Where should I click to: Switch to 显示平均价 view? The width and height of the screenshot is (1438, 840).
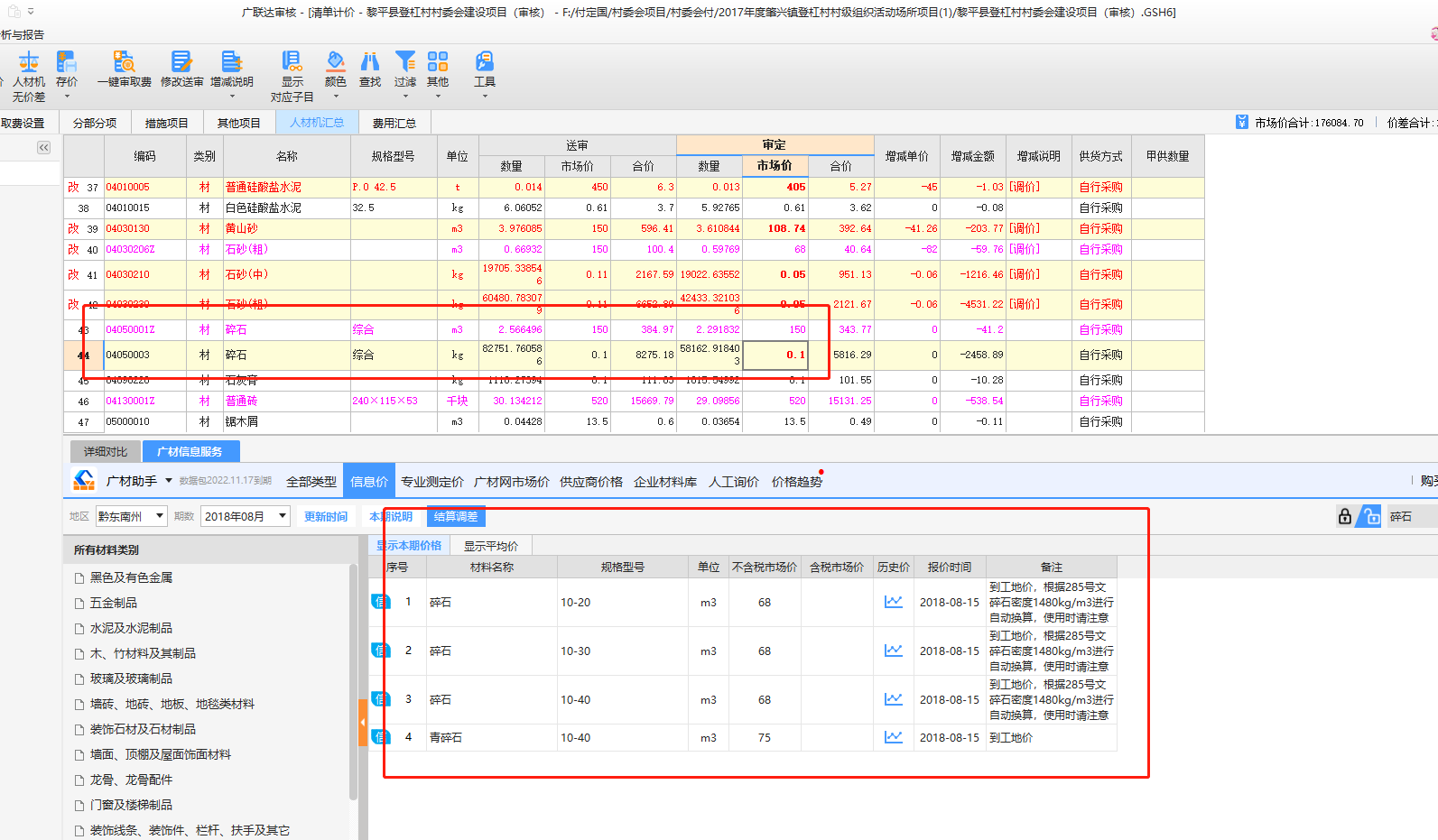tap(491, 546)
